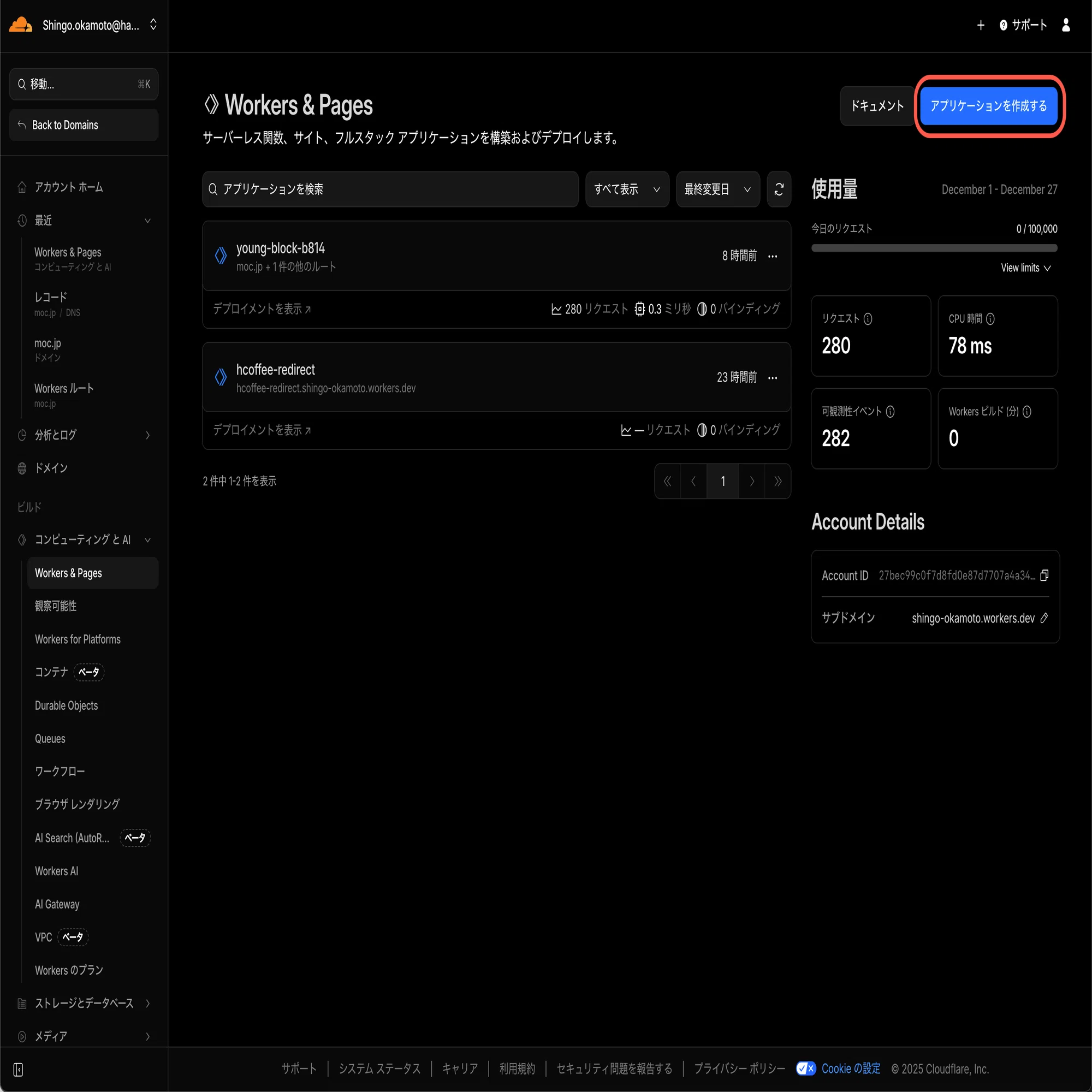Viewport: 1092px width, 1092px height.
Task: Open hcoffee-redirect worker
Action: coord(275,370)
